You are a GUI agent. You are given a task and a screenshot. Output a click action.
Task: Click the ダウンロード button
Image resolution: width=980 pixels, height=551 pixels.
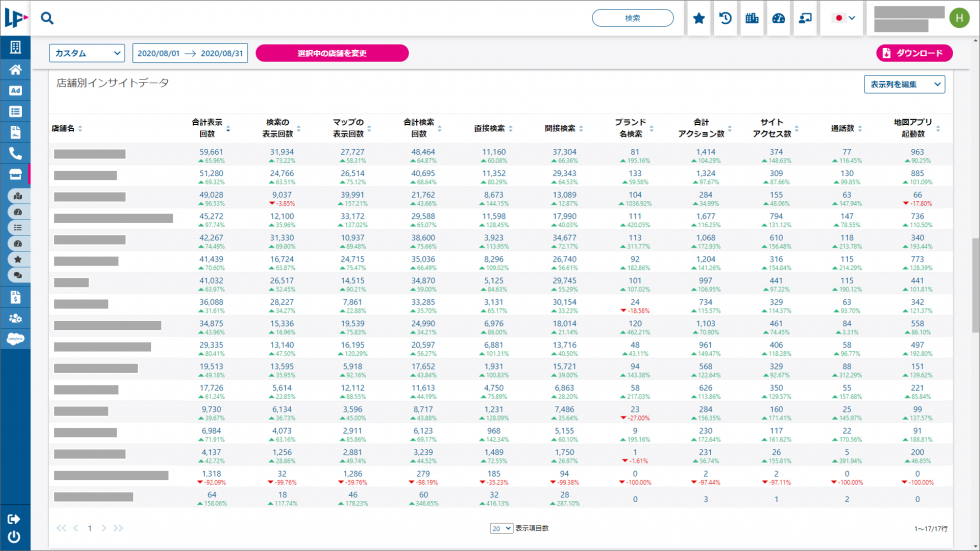[914, 53]
